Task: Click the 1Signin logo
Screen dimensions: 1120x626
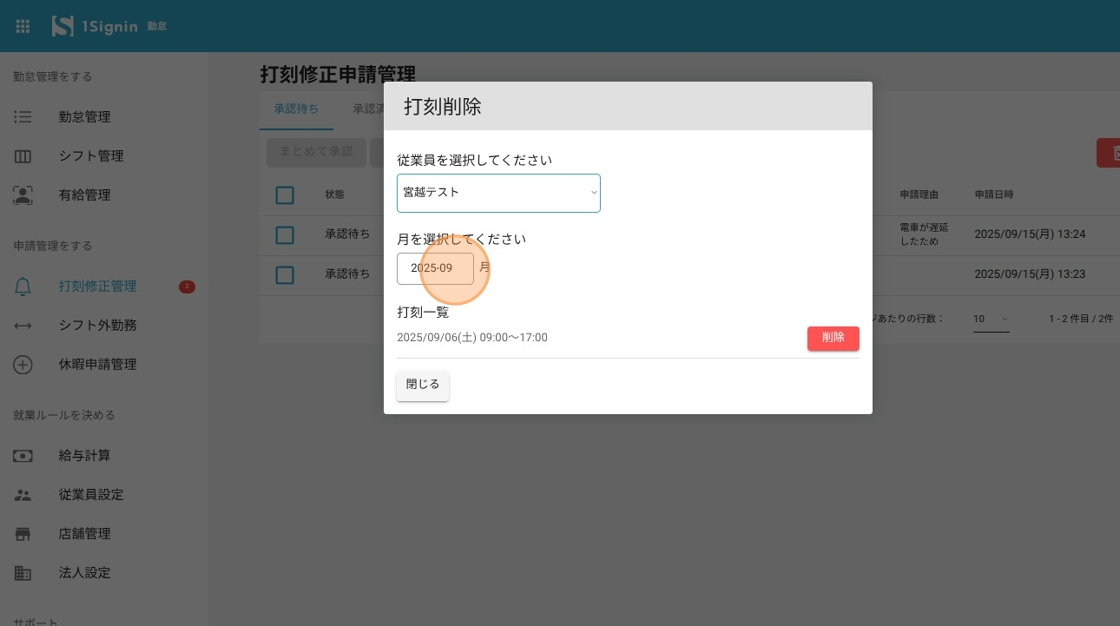Action: coord(94,26)
